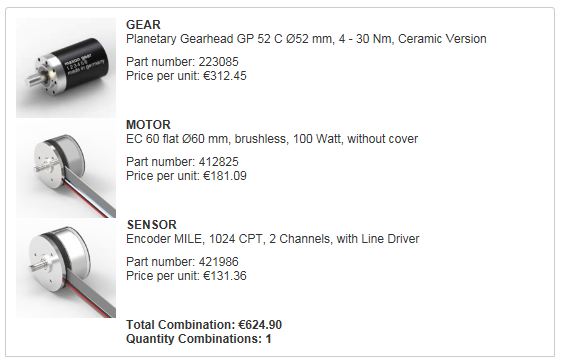Click the black gearhead housing label text

coord(84,65)
